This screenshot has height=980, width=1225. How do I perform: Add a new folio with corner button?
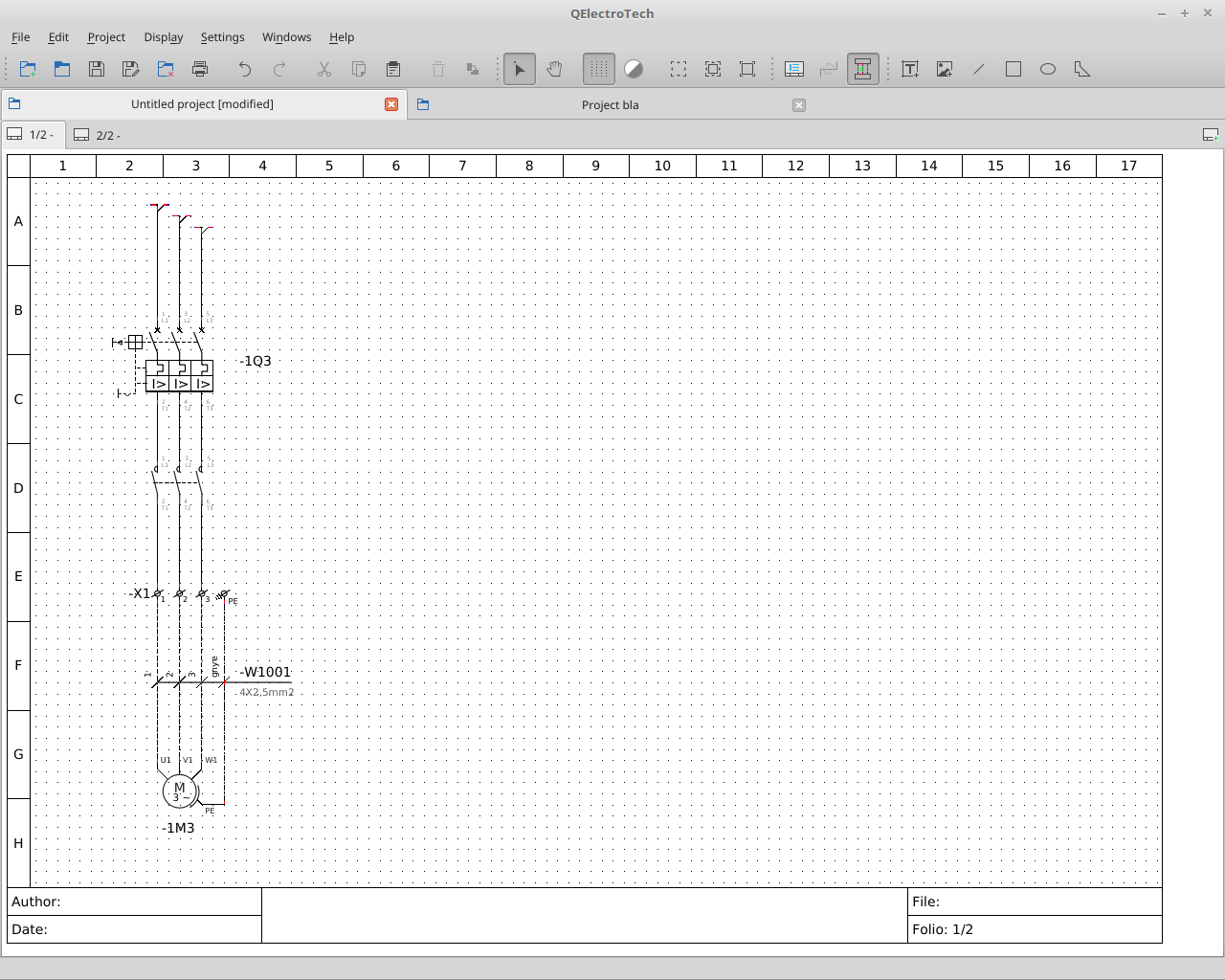point(1210,136)
